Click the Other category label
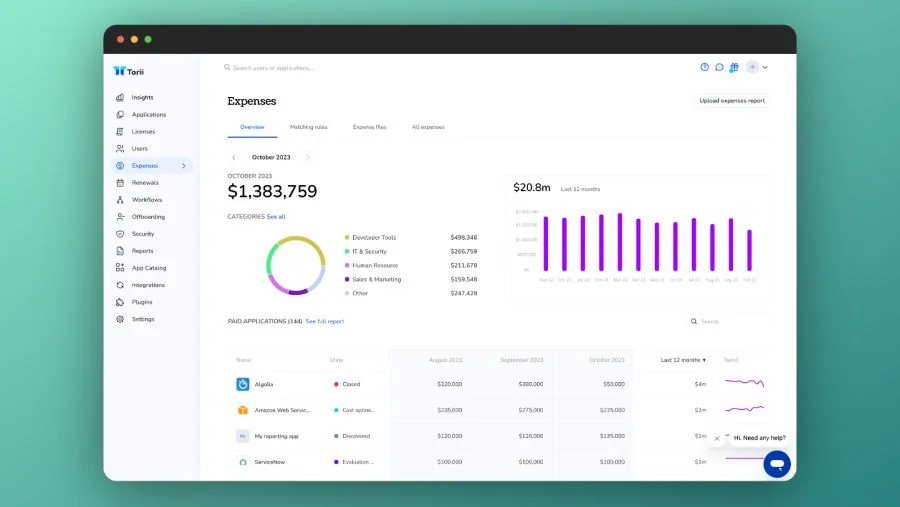This screenshot has width=900, height=507. [x=360, y=293]
